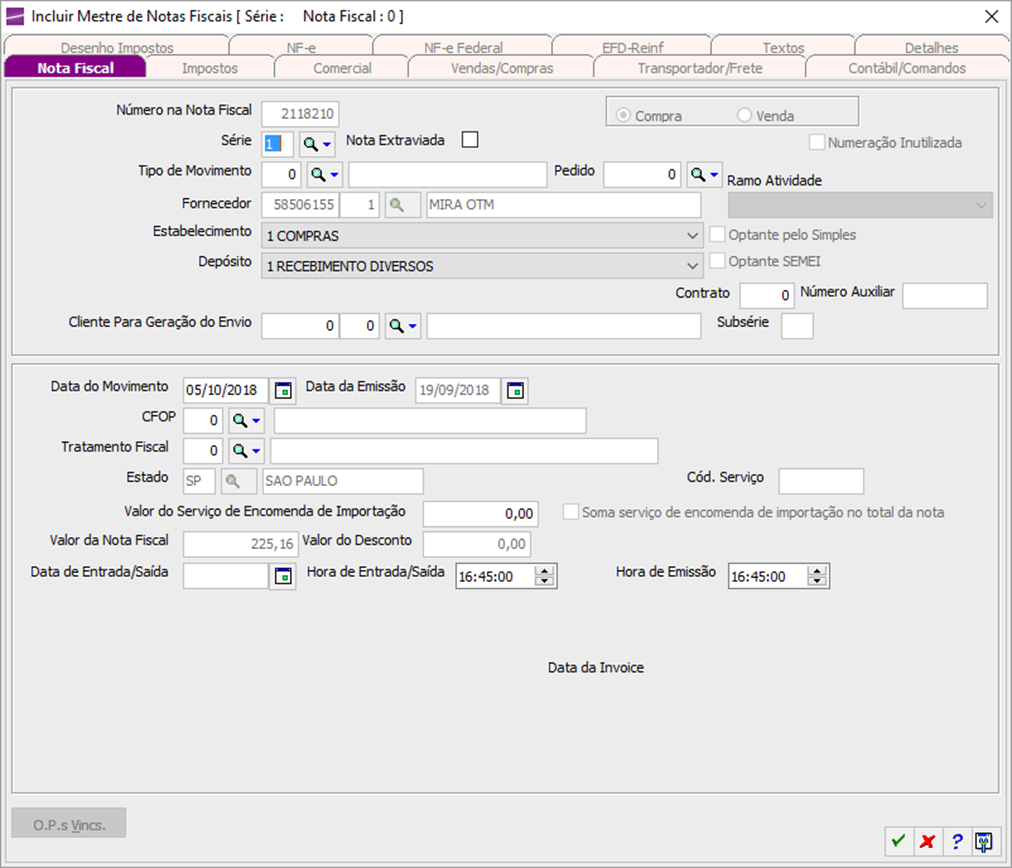Select the Venda radio button
Image resolution: width=1012 pixels, height=868 pixels.
(x=744, y=115)
